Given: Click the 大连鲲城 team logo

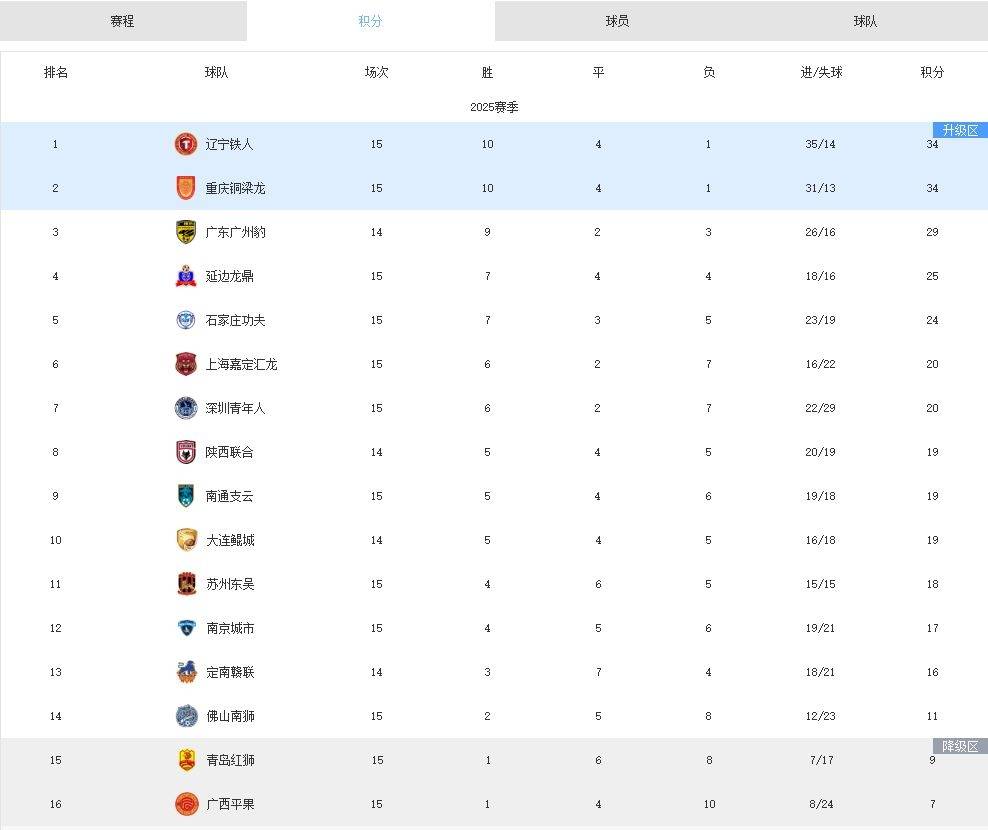Looking at the screenshot, I should point(186,540).
